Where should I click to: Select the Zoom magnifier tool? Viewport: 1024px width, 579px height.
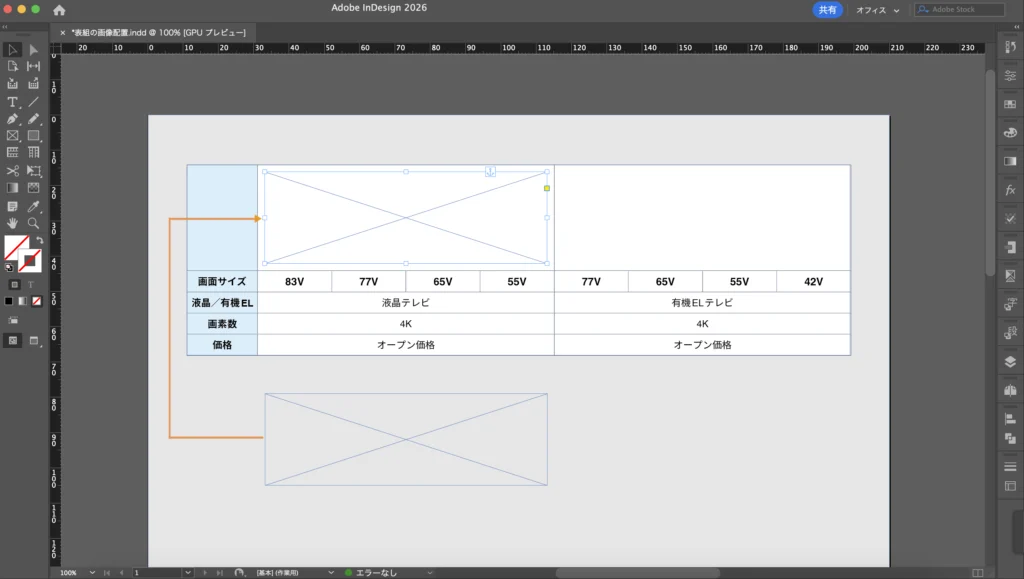click(x=33, y=223)
